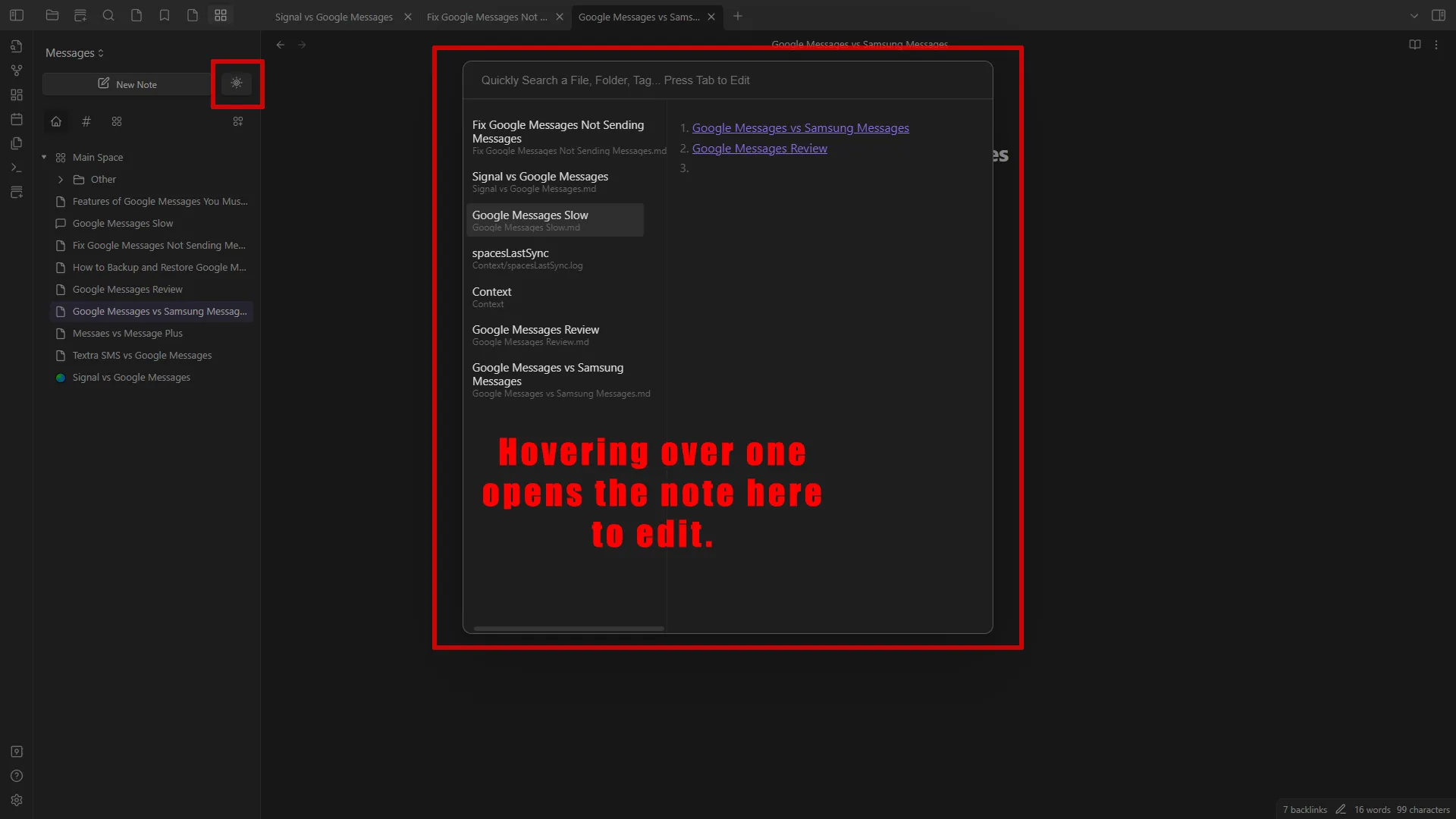The image size is (1456, 819).
Task: Toggle the right sidebar panel
Action: point(1439,15)
